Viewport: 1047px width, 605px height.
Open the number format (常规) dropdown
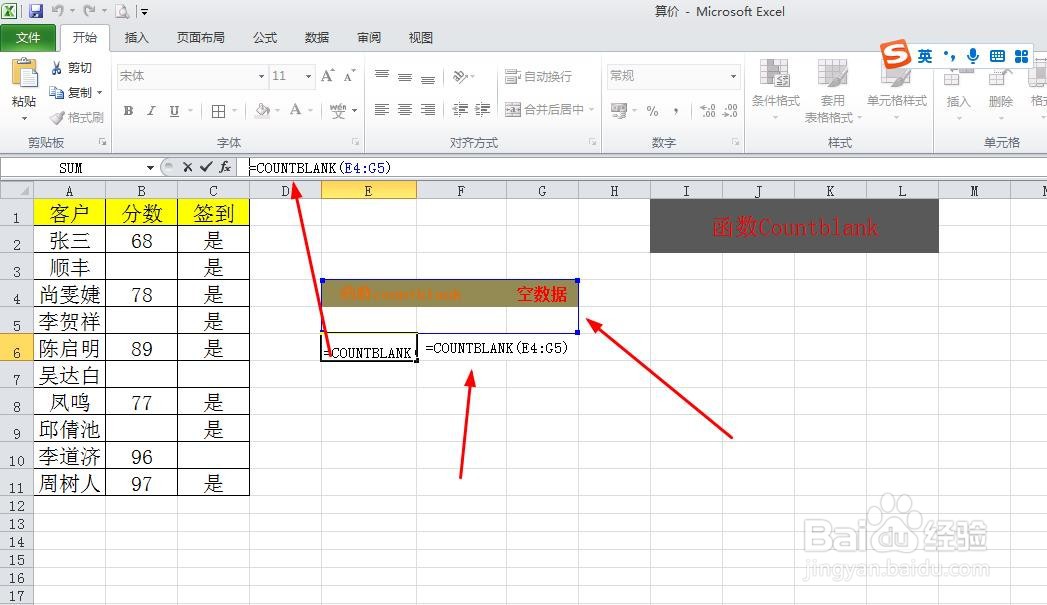pos(733,76)
